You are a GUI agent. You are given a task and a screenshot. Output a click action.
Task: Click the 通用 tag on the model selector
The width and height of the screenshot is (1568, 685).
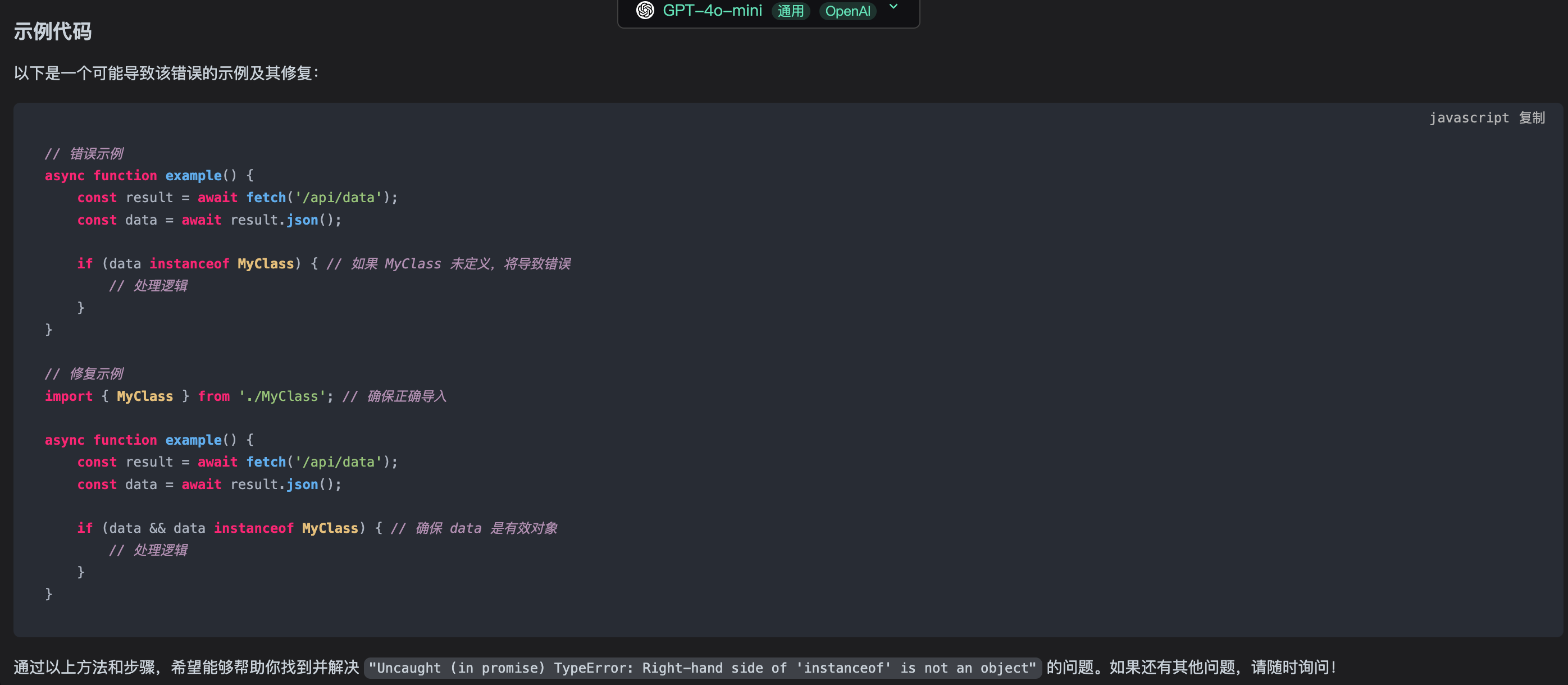pos(790,11)
